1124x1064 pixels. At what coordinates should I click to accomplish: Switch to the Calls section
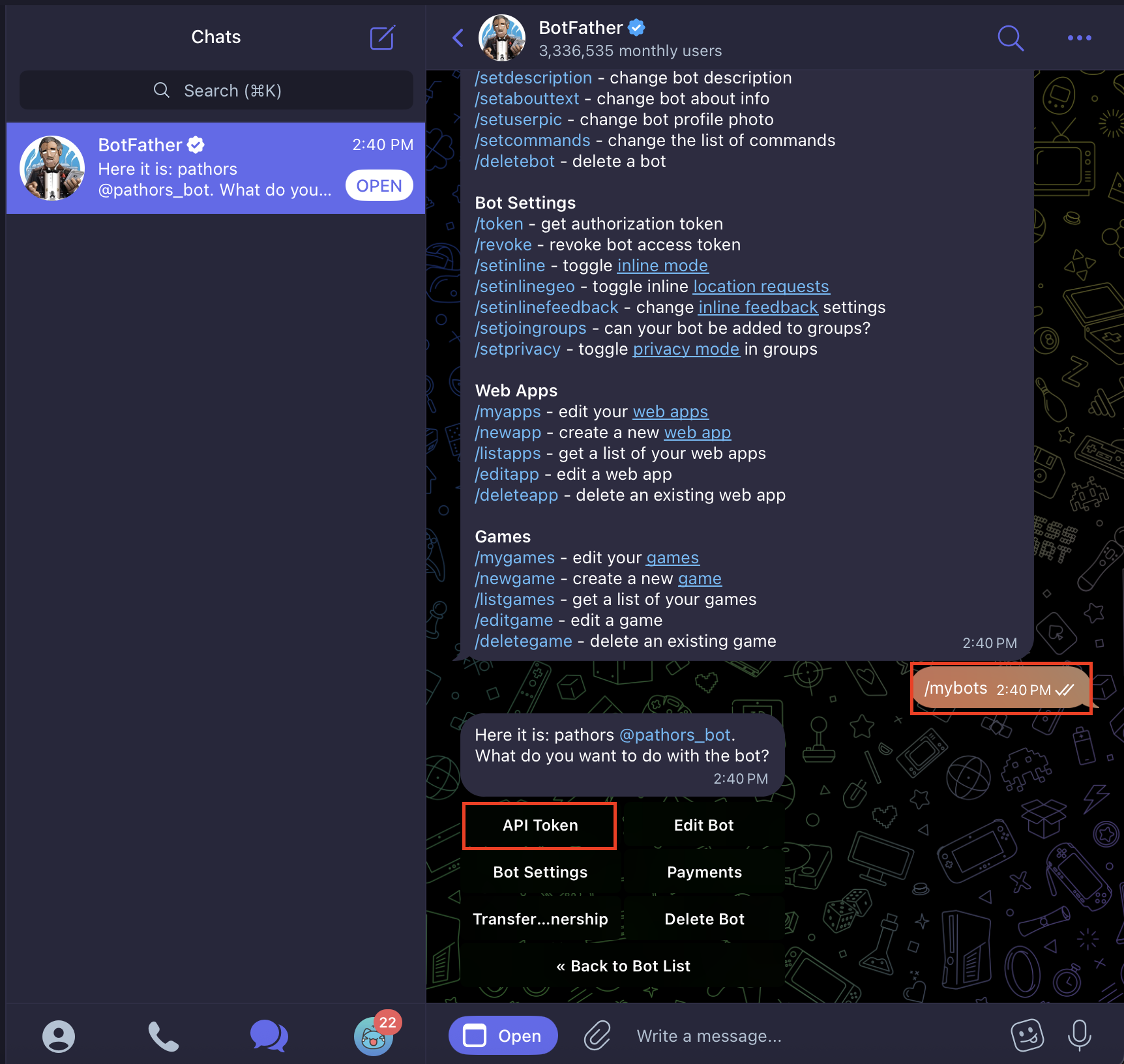coord(162,1035)
